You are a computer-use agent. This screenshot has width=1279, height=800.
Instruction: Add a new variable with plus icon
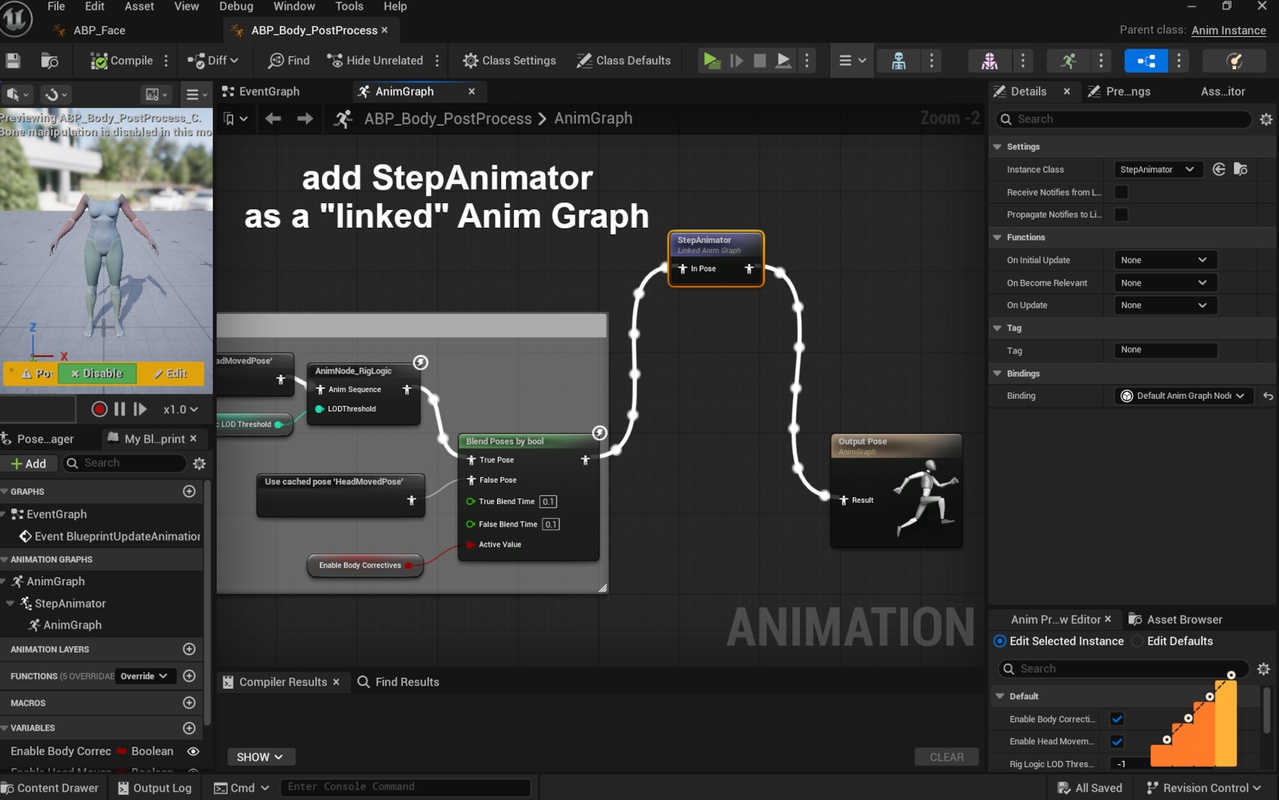click(189, 728)
